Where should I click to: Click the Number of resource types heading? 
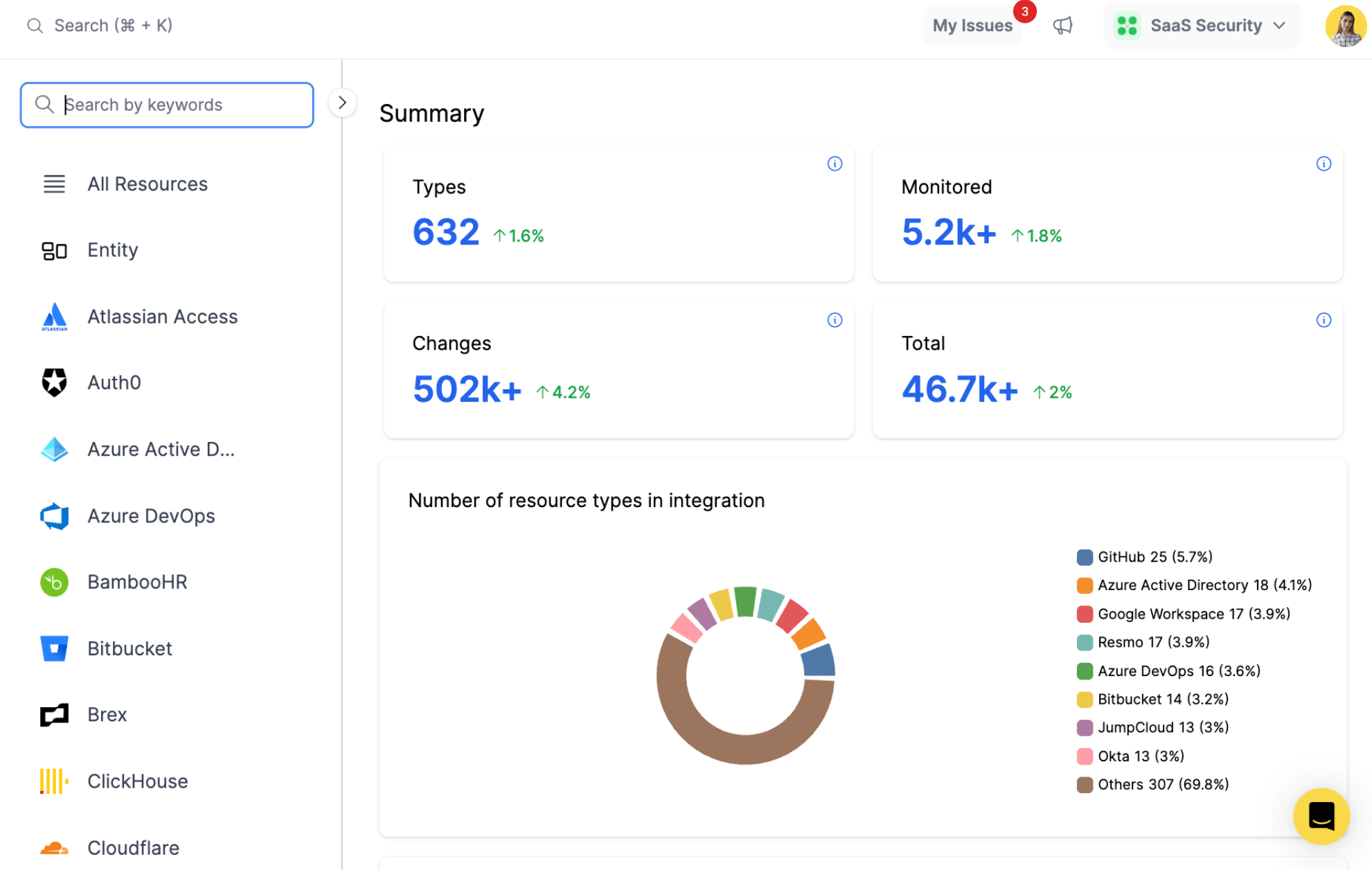tap(587, 500)
